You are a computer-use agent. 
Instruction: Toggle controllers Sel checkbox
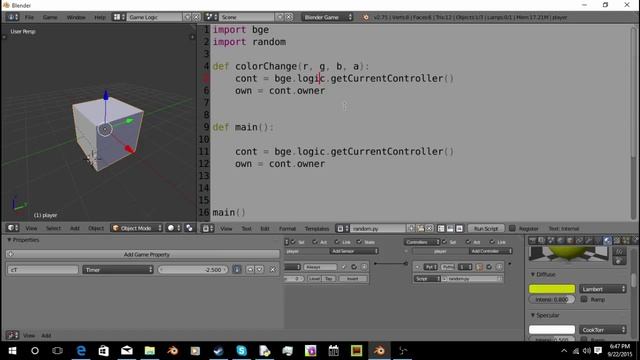pyautogui.click(x=444, y=242)
